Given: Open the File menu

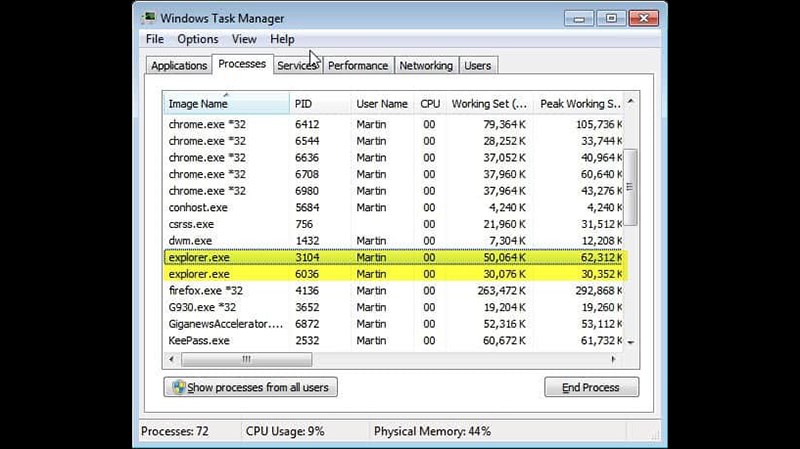Looking at the screenshot, I should pyautogui.click(x=154, y=39).
